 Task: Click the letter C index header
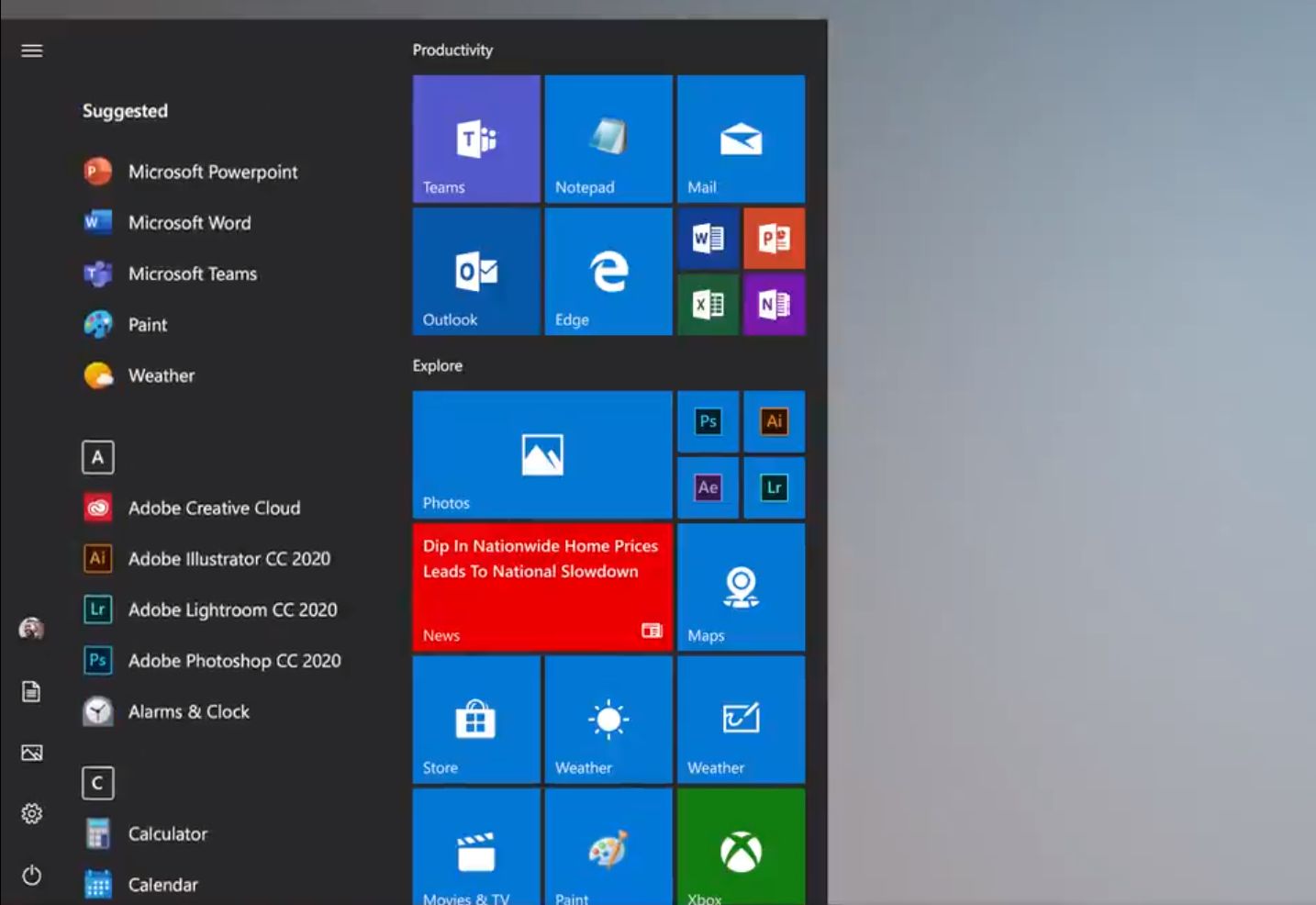click(98, 783)
